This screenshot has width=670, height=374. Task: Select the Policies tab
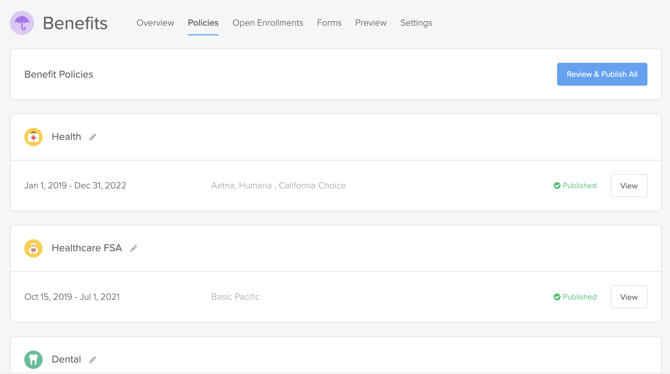click(203, 23)
